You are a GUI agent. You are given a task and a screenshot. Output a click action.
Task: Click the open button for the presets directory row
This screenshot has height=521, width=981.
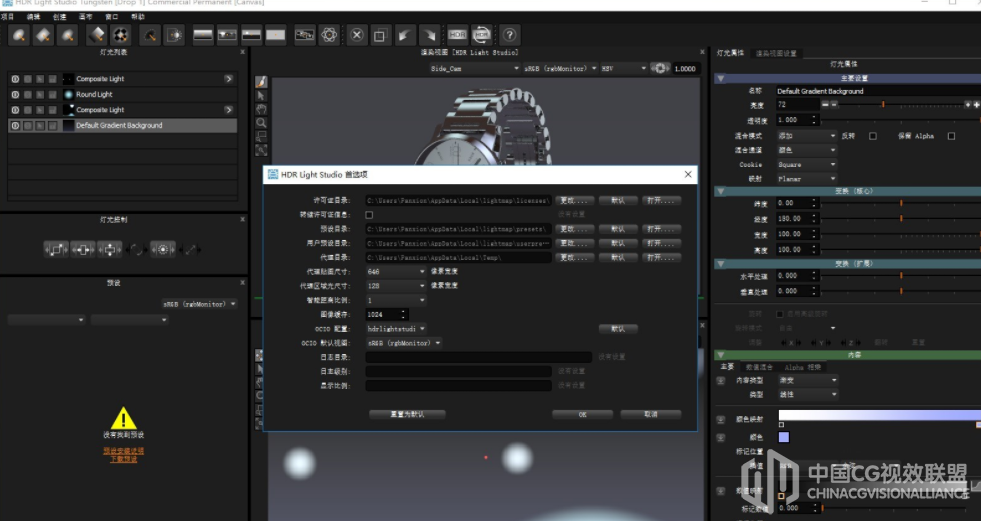tap(661, 229)
